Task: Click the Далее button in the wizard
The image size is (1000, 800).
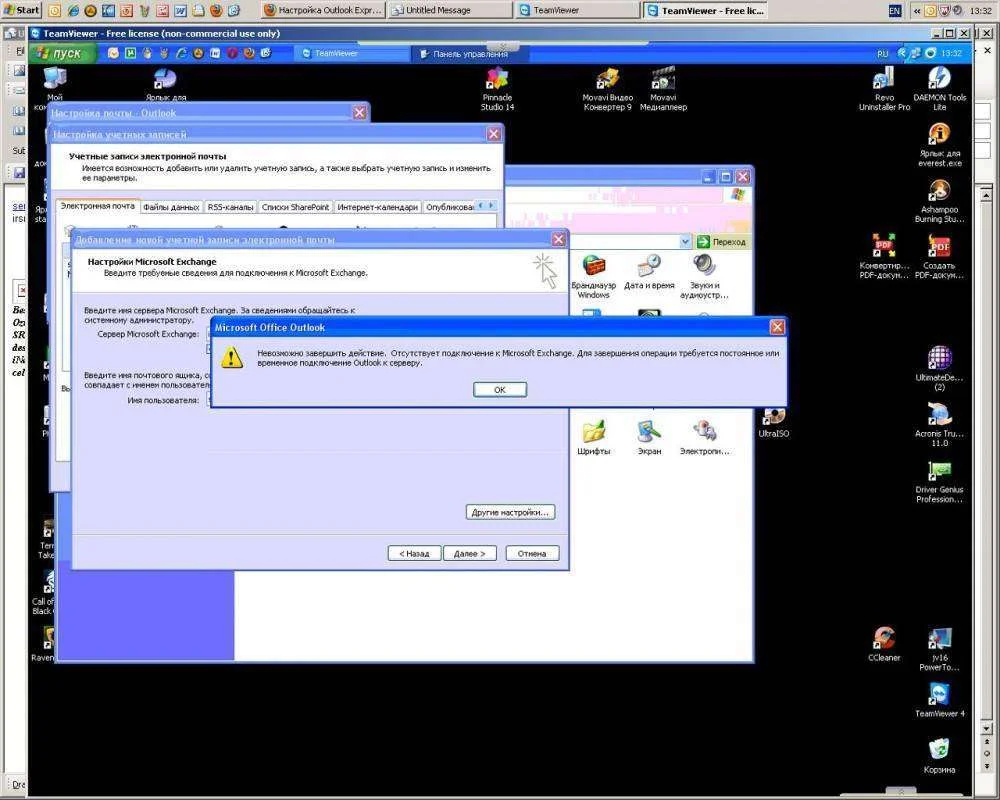Action: pos(469,553)
